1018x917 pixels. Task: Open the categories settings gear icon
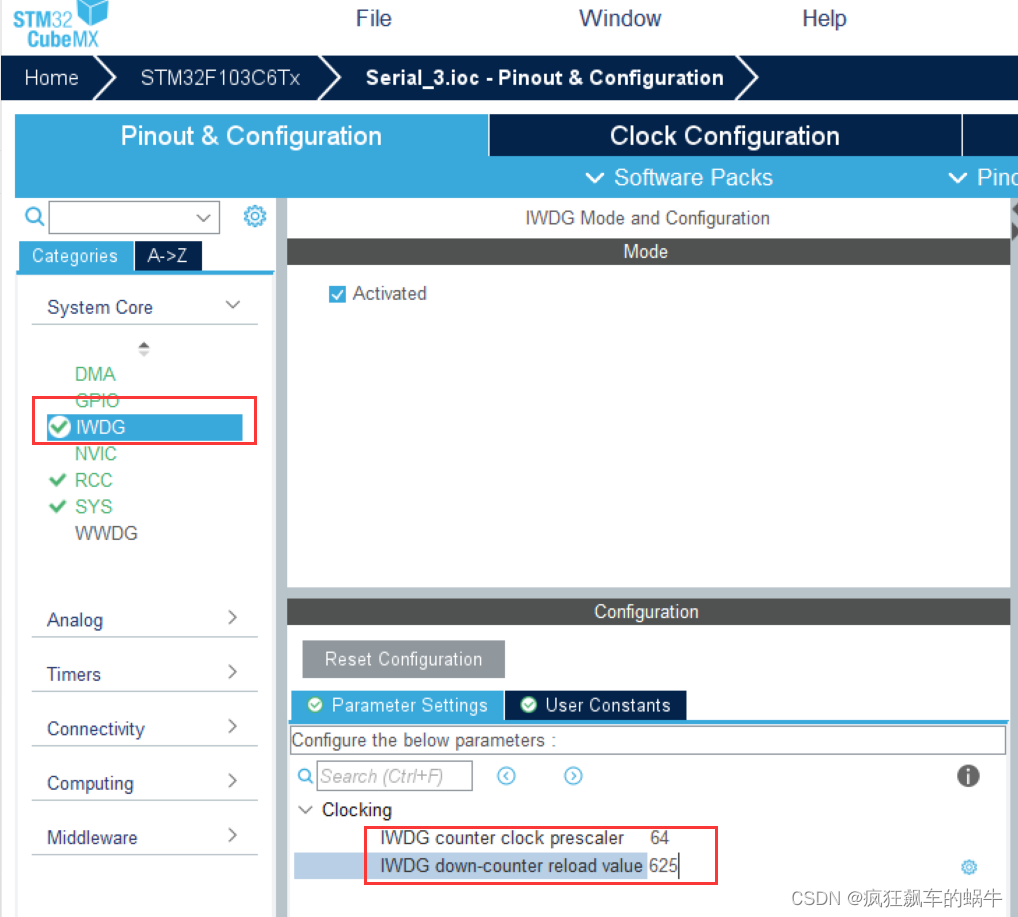(254, 216)
